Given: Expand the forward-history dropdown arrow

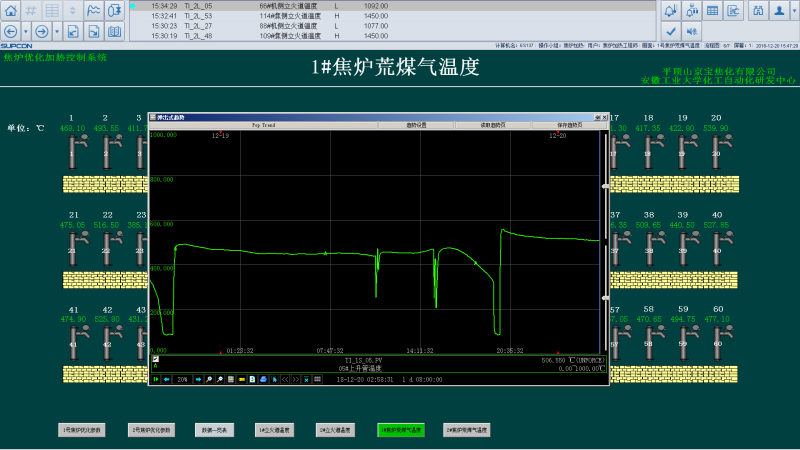Looking at the screenshot, I should coord(57,31).
